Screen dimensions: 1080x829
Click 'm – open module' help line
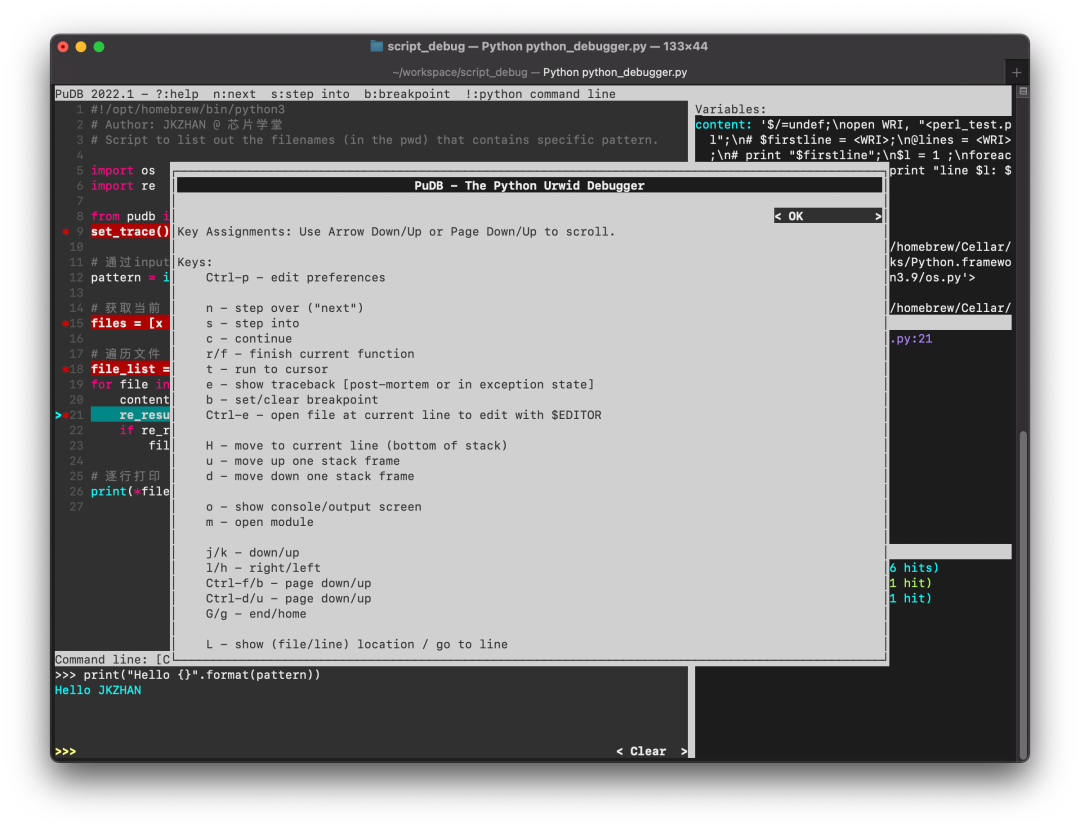260,522
